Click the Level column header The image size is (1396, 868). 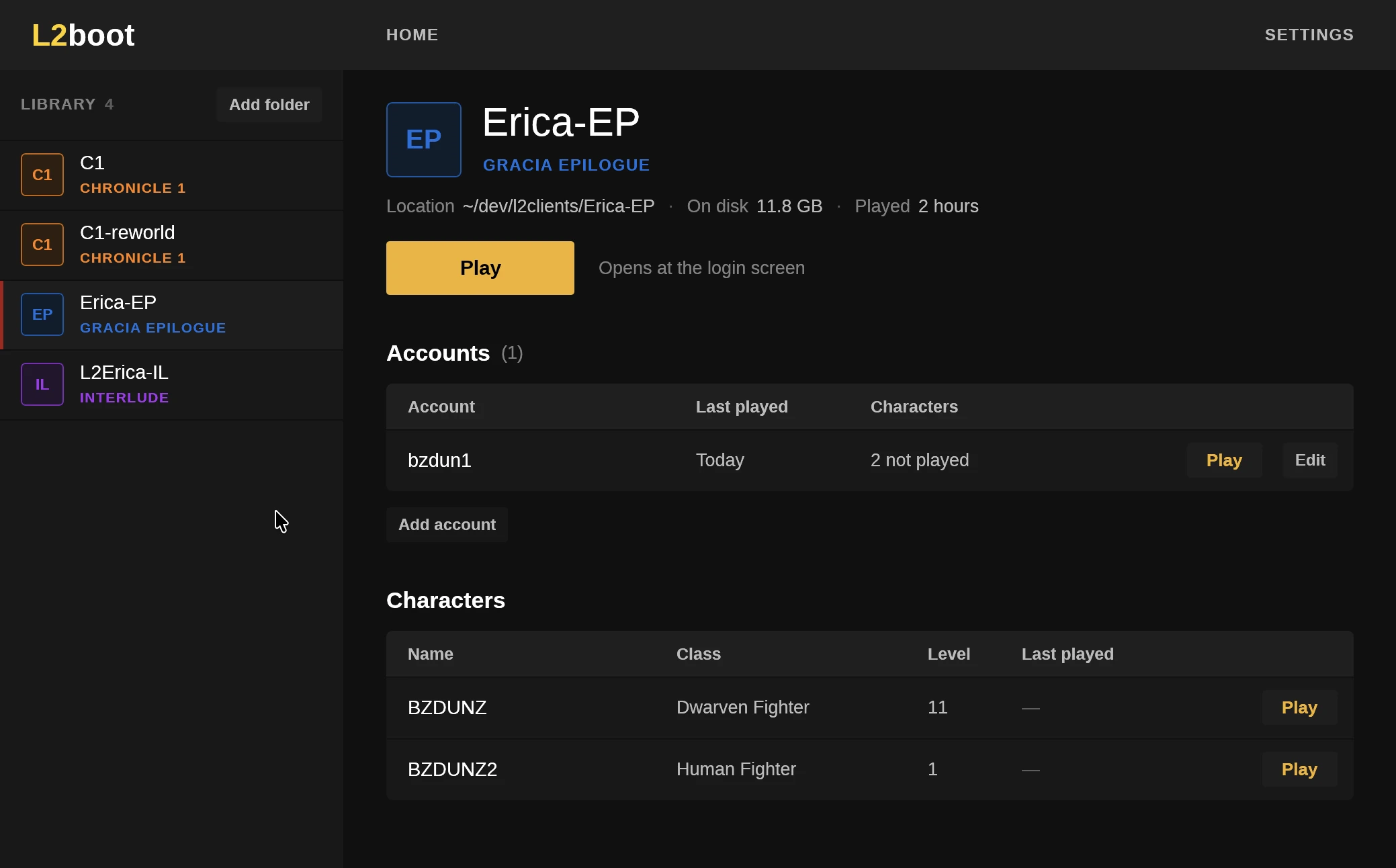click(x=949, y=654)
